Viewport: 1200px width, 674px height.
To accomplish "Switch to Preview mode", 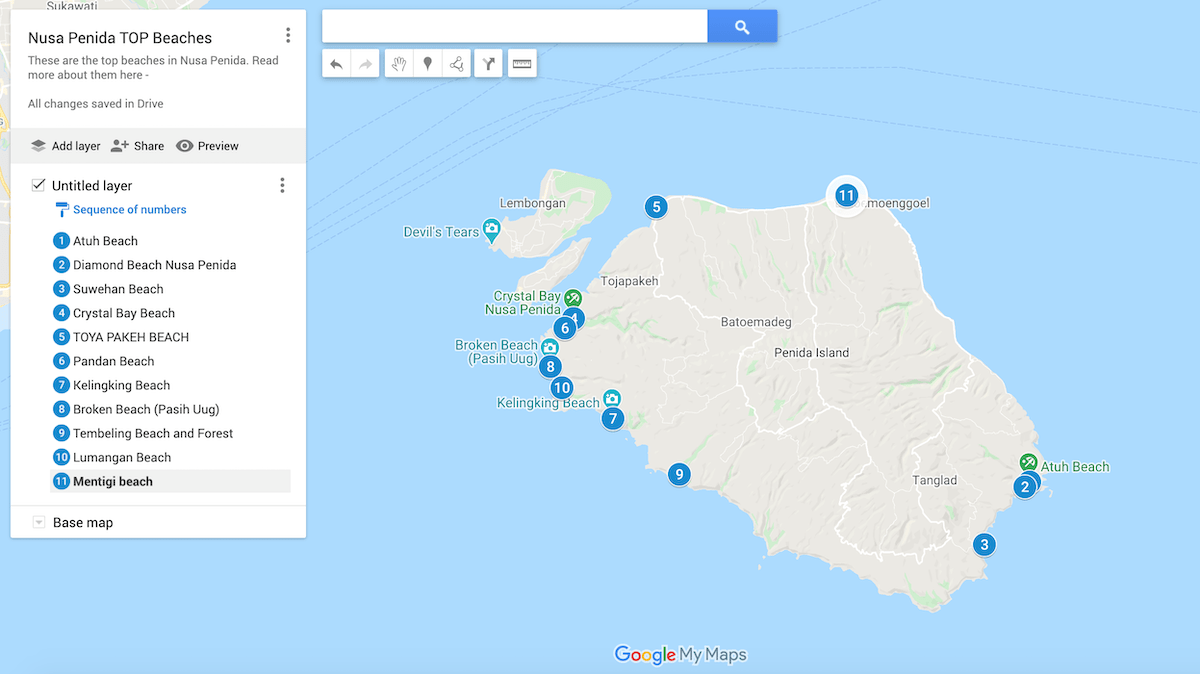I will (207, 145).
